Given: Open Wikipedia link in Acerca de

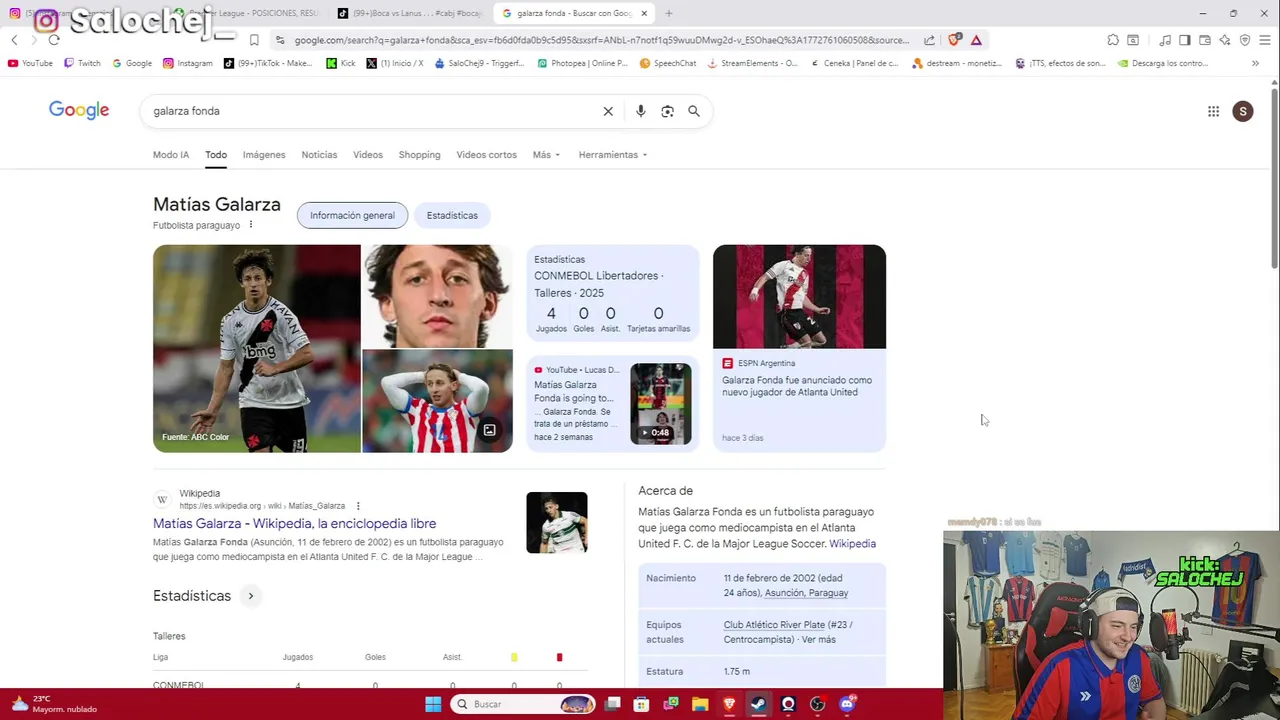Looking at the screenshot, I should point(852,544).
